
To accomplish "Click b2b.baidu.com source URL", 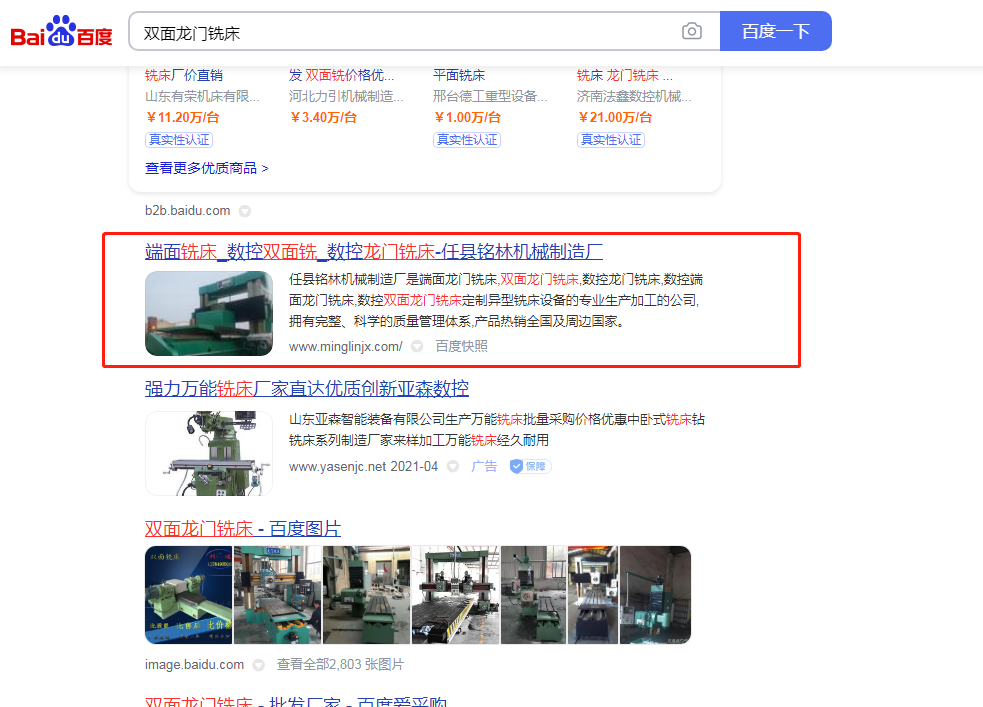I will pos(187,211).
